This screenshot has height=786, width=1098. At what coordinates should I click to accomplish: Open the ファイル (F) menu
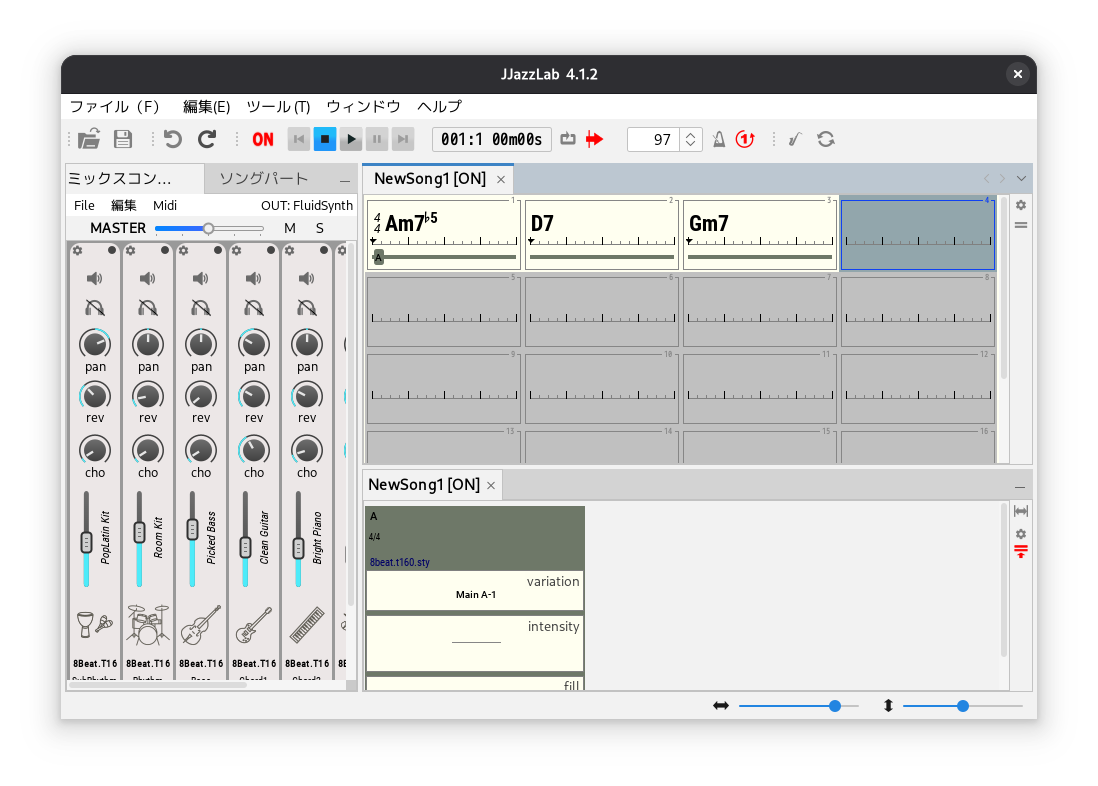115,106
